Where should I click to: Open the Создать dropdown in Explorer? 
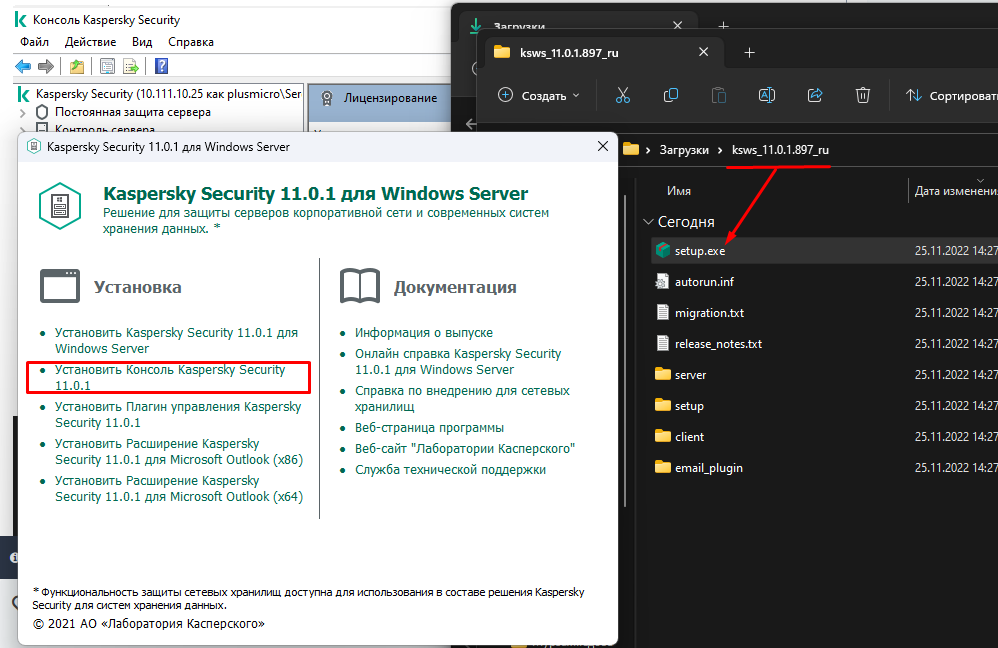[538, 95]
